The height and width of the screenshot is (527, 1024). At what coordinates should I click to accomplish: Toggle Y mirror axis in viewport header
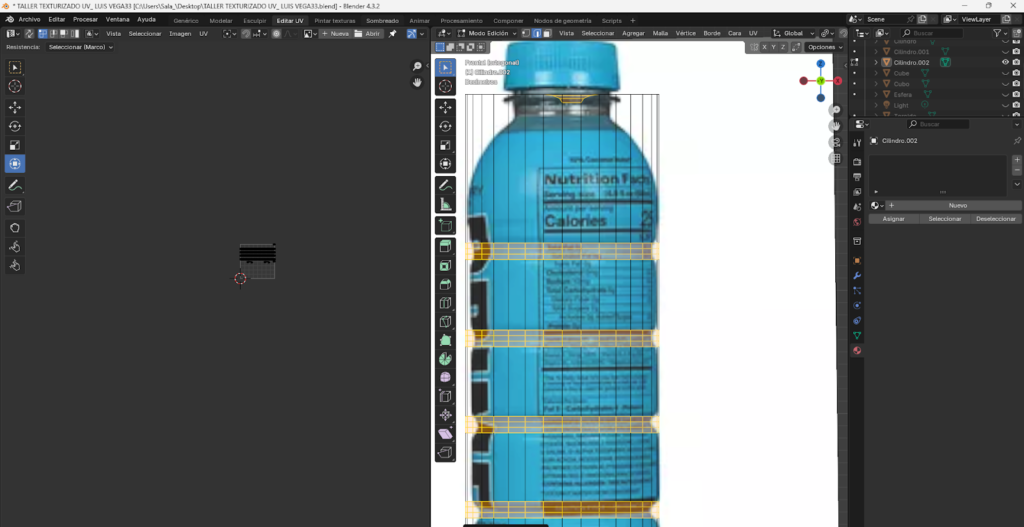[773, 48]
